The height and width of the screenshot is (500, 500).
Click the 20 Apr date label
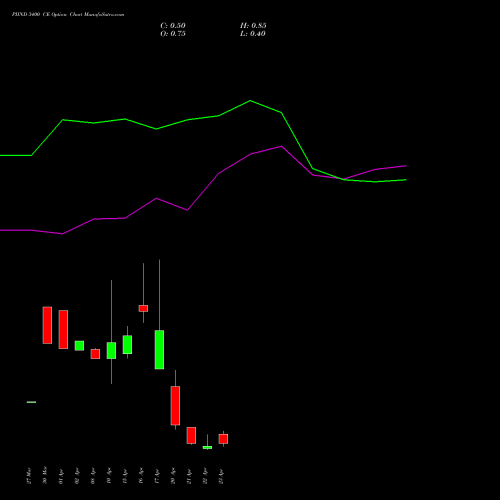tap(173, 476)
